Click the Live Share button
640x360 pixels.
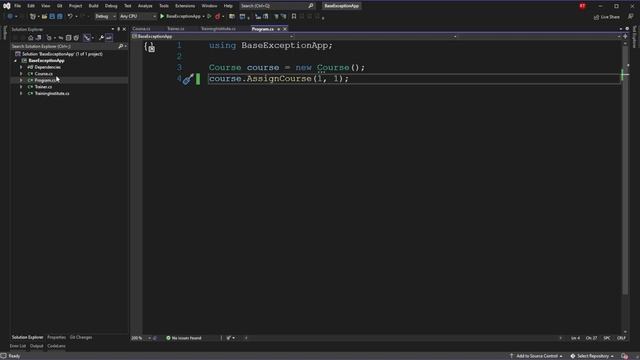607,17
